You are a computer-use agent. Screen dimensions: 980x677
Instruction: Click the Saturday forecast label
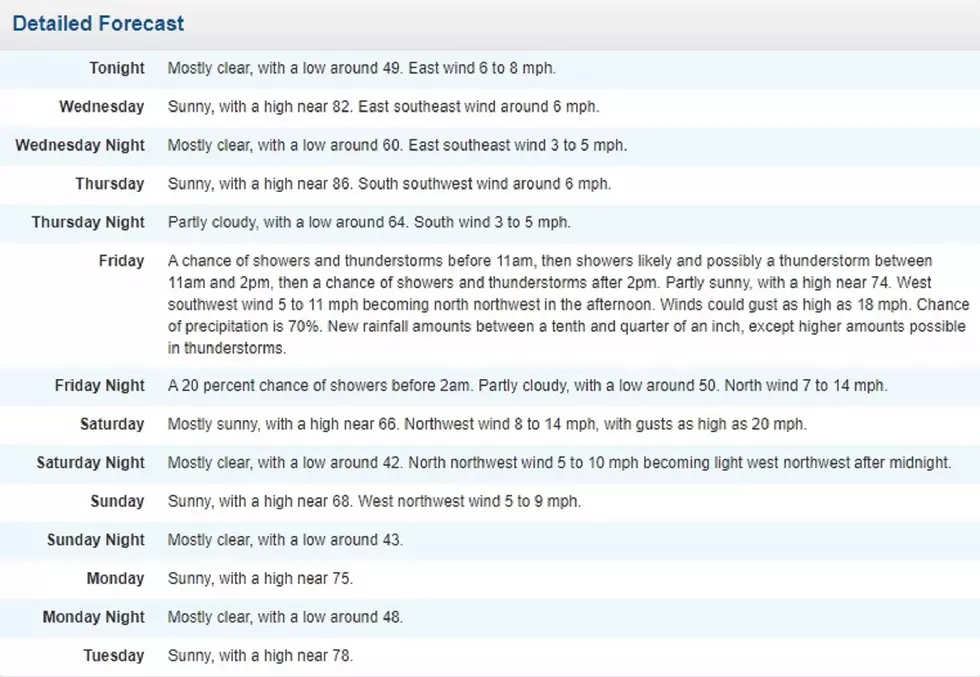click(112, 424)
